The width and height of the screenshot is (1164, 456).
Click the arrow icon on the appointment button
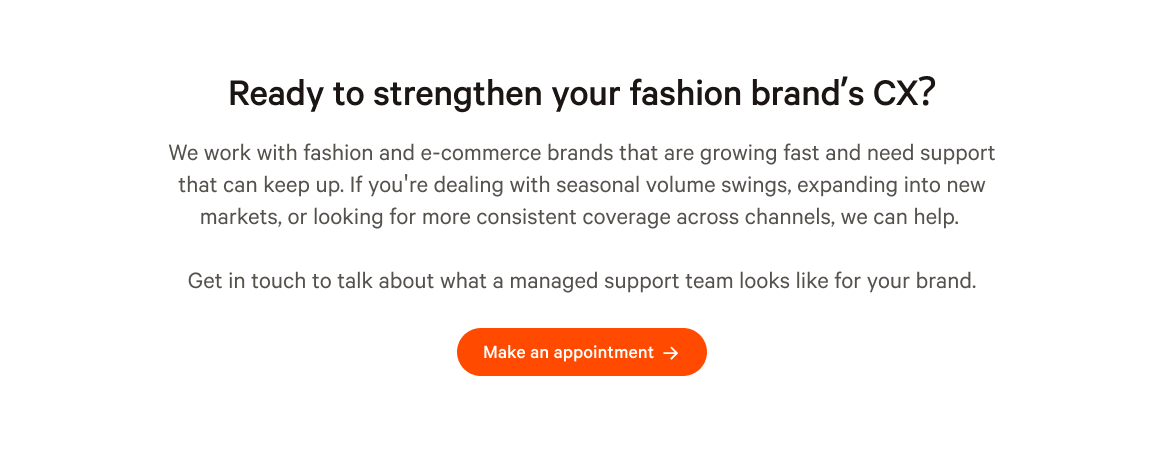(x=671, y=353)
